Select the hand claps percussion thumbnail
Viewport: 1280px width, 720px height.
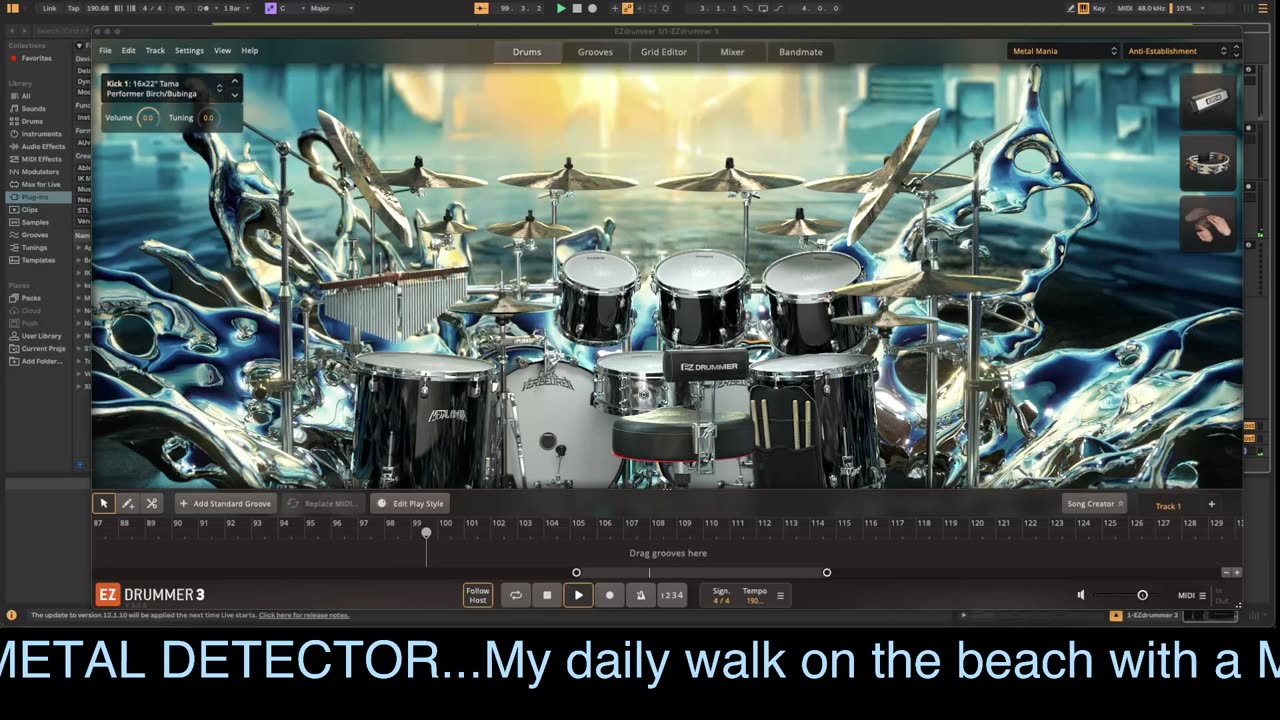pos(1208,223)
